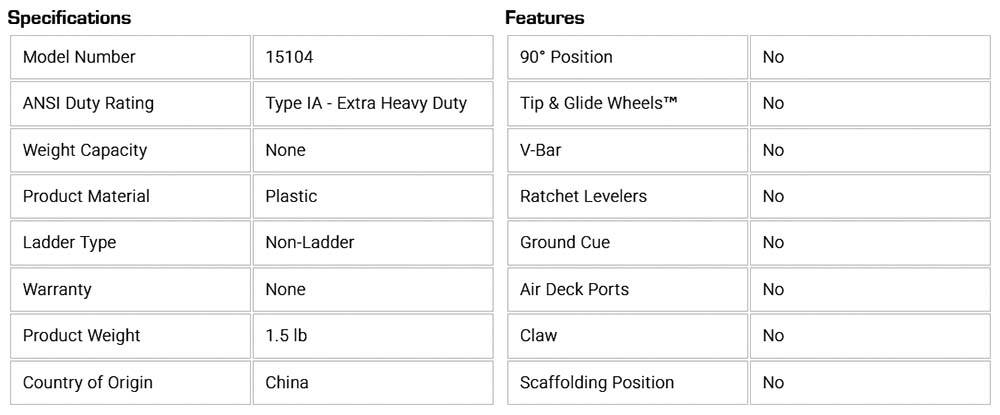
Task: Click the Air Deck Ports label
Action: click(574, 289)
